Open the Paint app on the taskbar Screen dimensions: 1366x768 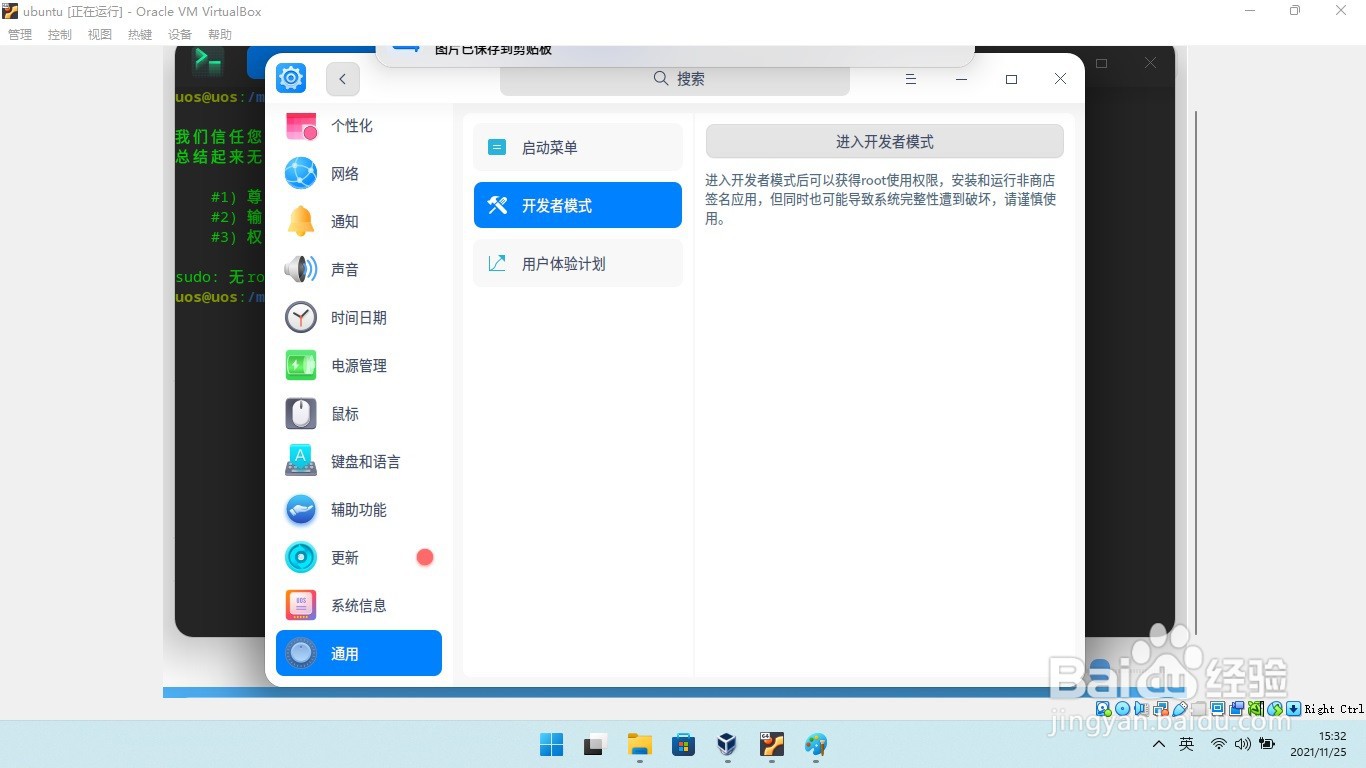point(816,744)
